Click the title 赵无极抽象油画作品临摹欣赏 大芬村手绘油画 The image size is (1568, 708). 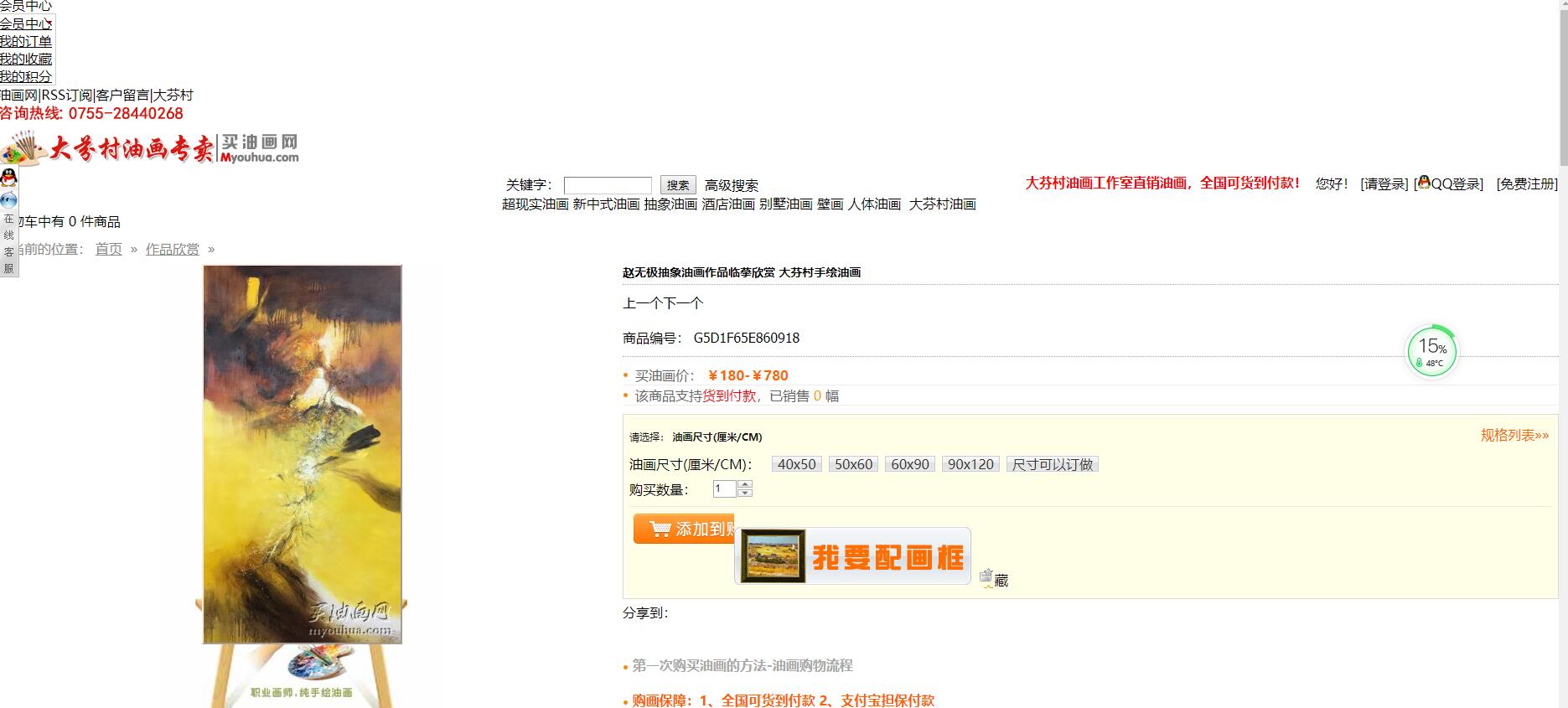click(742, 272)
